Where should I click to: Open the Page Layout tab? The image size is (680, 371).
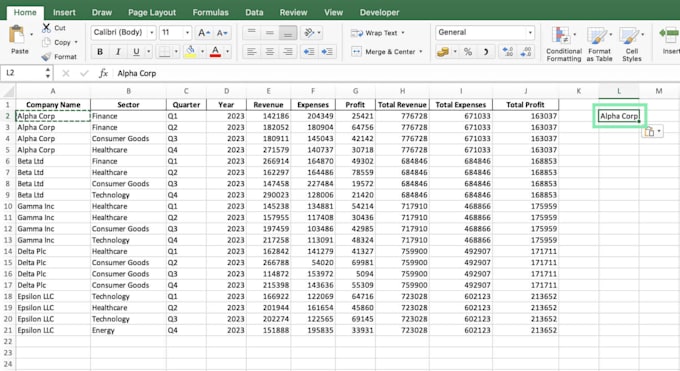tap(152, 13)
